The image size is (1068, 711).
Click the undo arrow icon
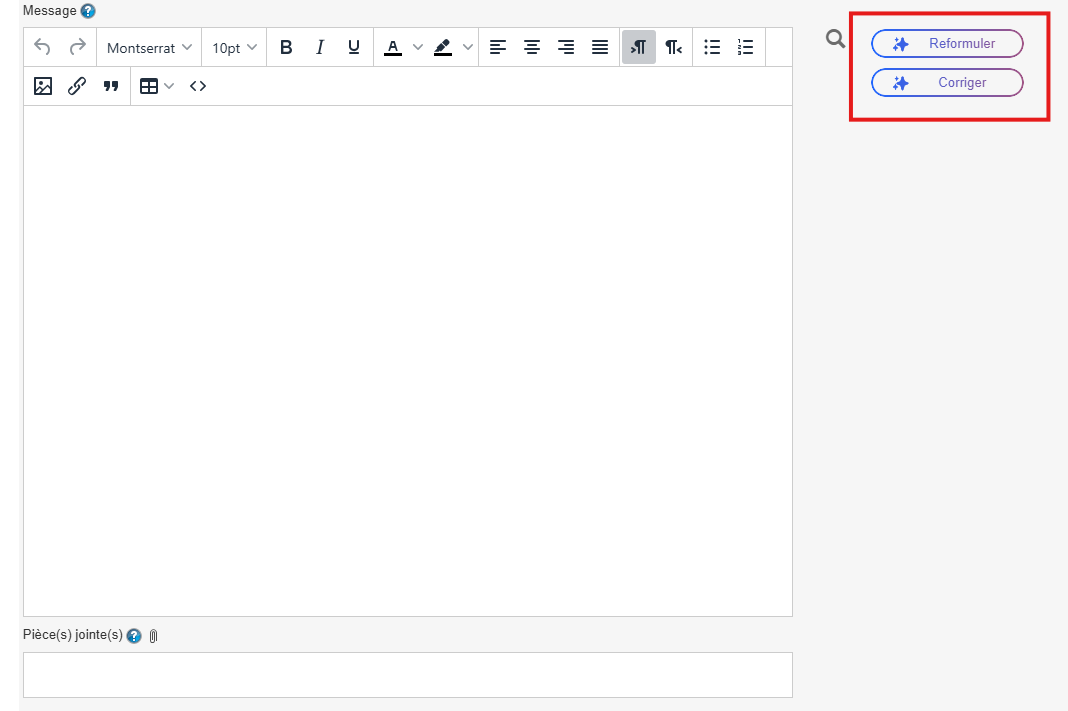(42, 47)
